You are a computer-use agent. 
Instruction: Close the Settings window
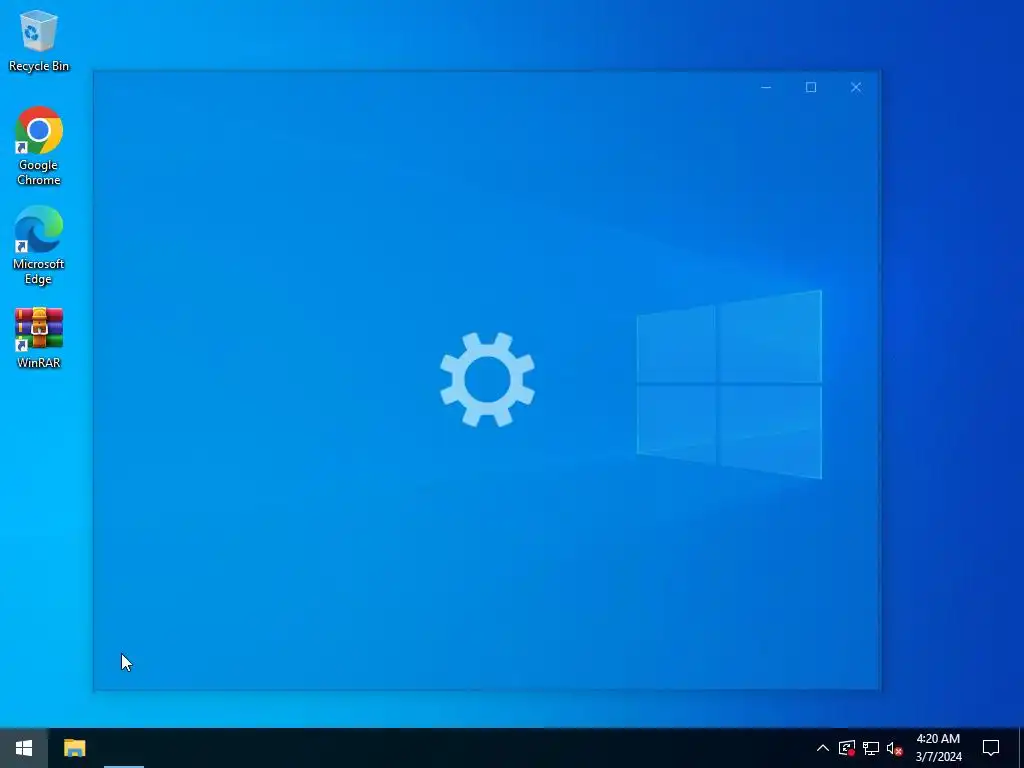[x=856, y=88]
